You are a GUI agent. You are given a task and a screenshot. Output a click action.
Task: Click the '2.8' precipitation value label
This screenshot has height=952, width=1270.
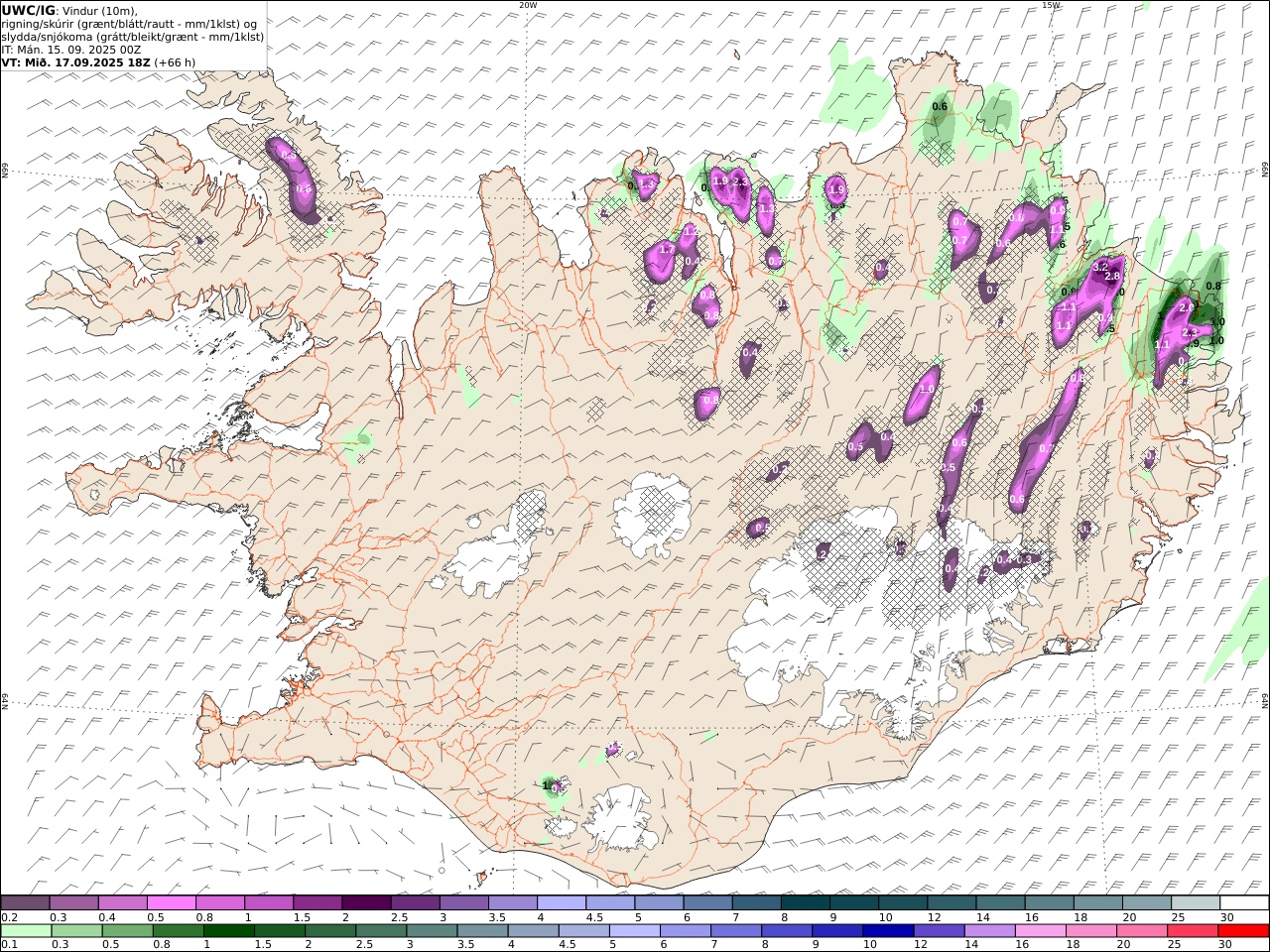(x=1112, y=277)
